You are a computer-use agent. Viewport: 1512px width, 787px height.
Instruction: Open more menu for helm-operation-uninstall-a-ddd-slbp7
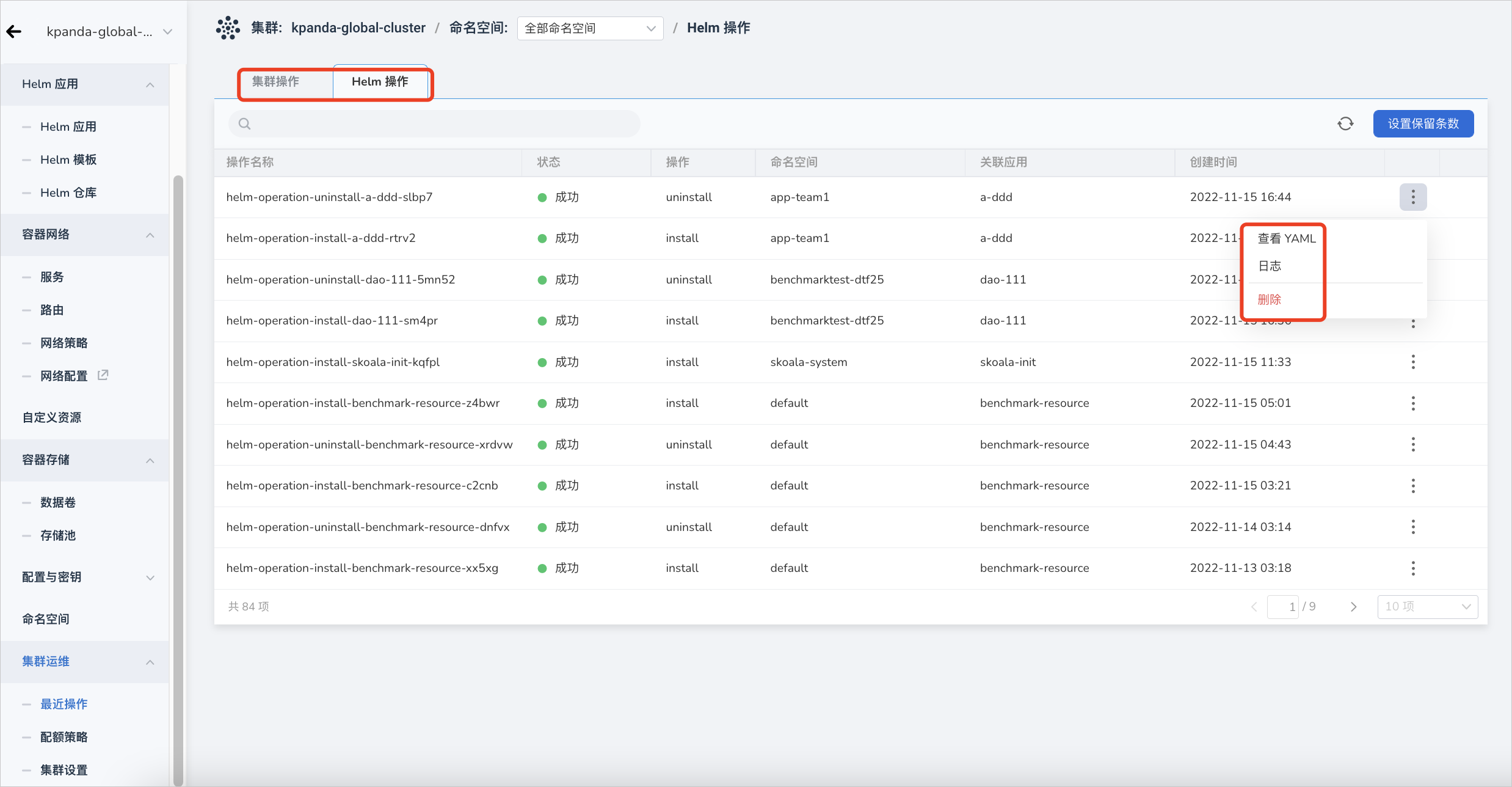[x=1413, y=197]
